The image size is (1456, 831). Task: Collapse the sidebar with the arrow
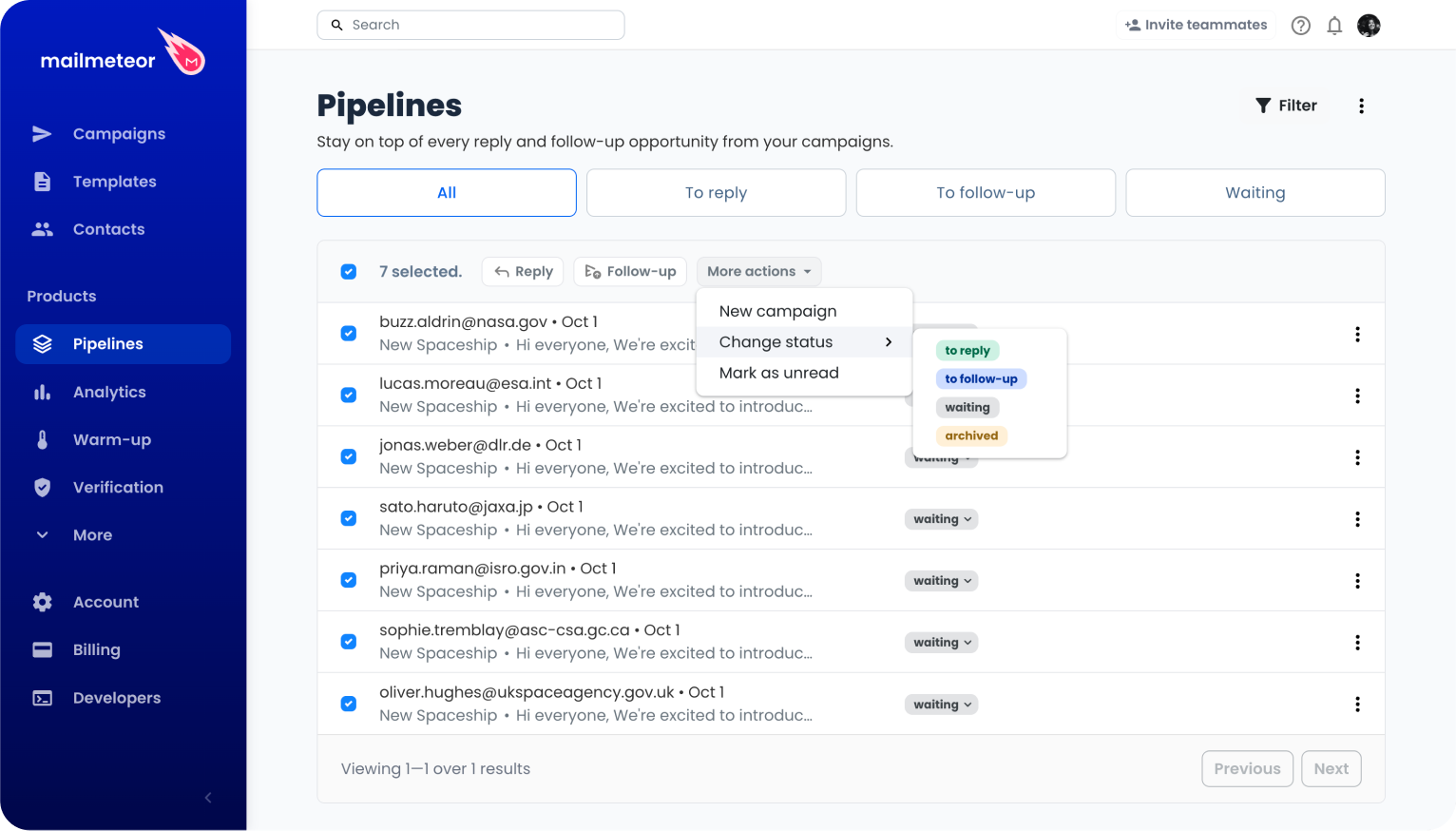[x=208, y=798]
